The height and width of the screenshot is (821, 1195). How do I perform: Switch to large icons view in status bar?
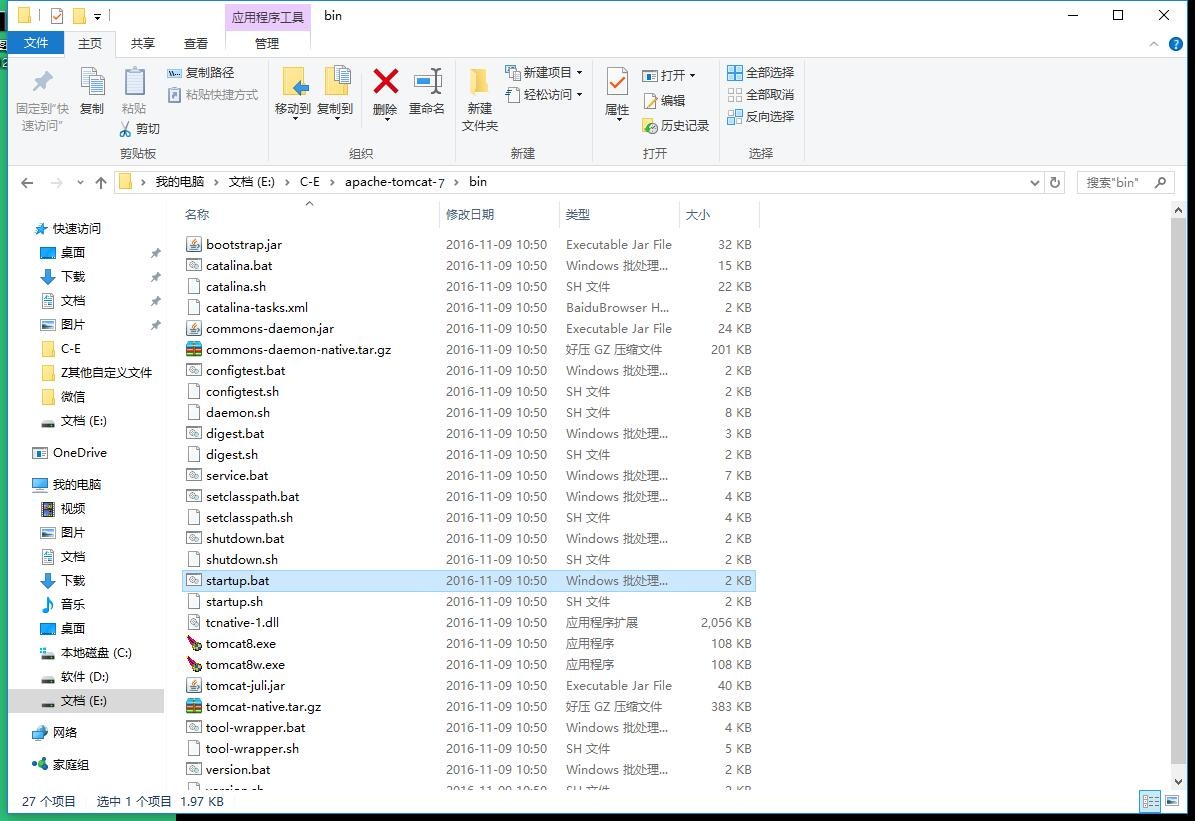[x=1171, y=801]
